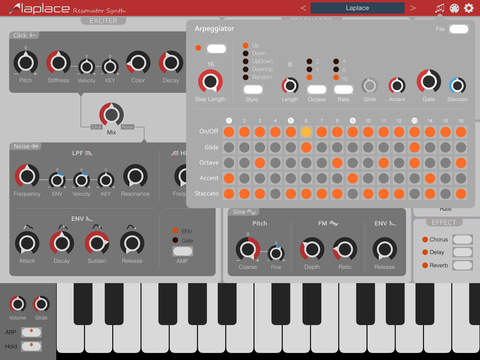Click the Sine ENV Release knob
The width and height of the screenshot is (480, 360).
385,249
